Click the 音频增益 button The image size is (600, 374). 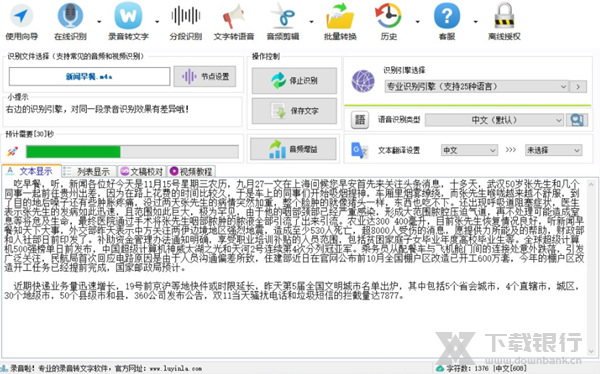click(x=293, y=149)
